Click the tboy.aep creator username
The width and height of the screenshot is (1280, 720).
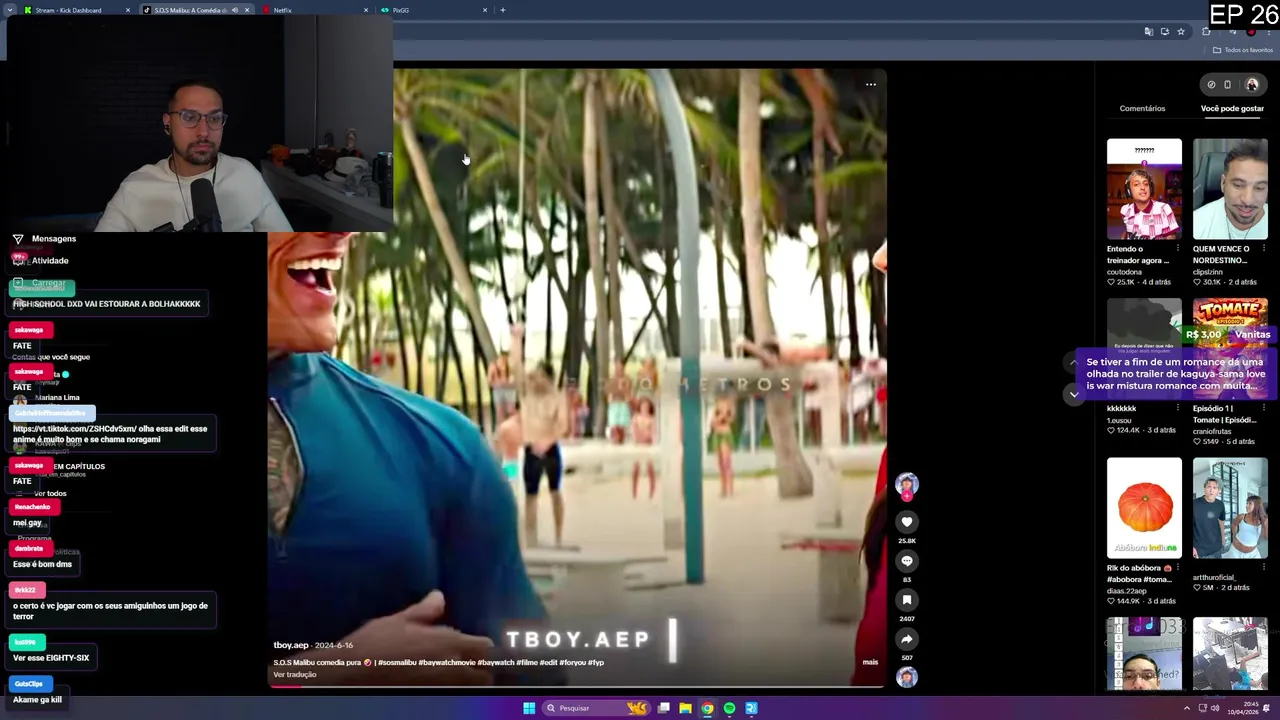tap(291, 645)
